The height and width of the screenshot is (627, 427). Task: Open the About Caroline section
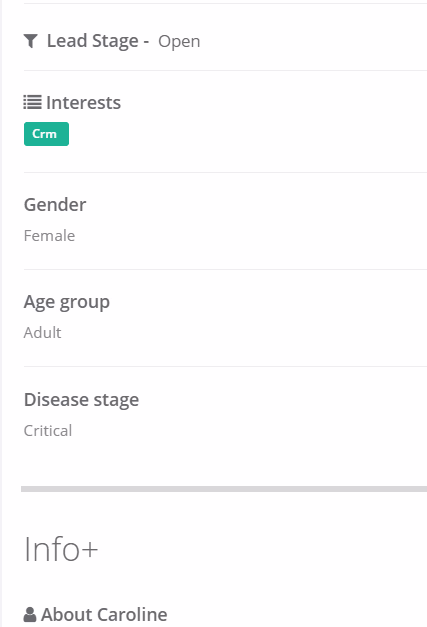click(x=104, y=615)
